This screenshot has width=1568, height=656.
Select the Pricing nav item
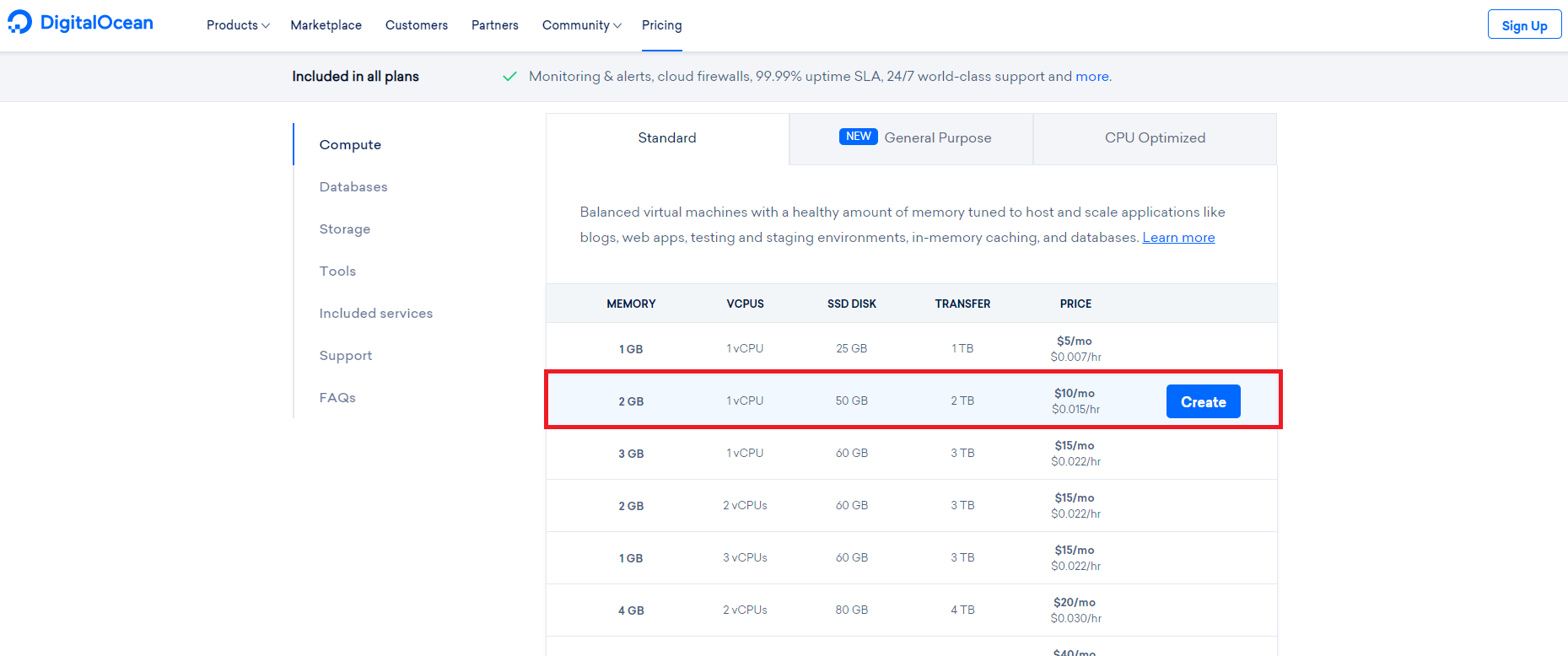point(662,25)
